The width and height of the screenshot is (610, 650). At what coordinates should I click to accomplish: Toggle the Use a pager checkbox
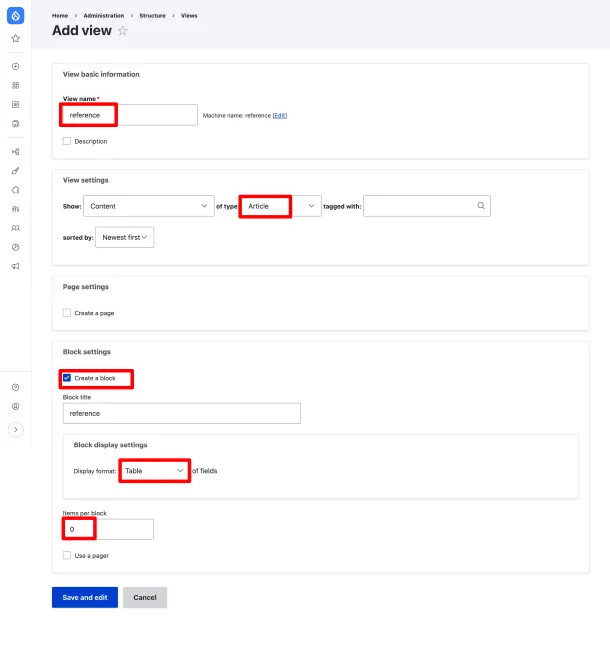point(67,555)
